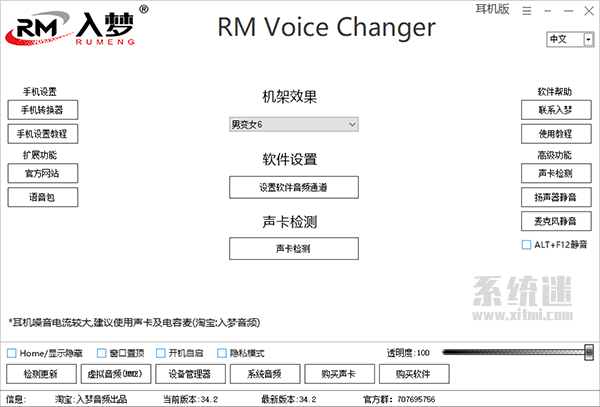Open the 语音包 voice pack

click(42, 198)
